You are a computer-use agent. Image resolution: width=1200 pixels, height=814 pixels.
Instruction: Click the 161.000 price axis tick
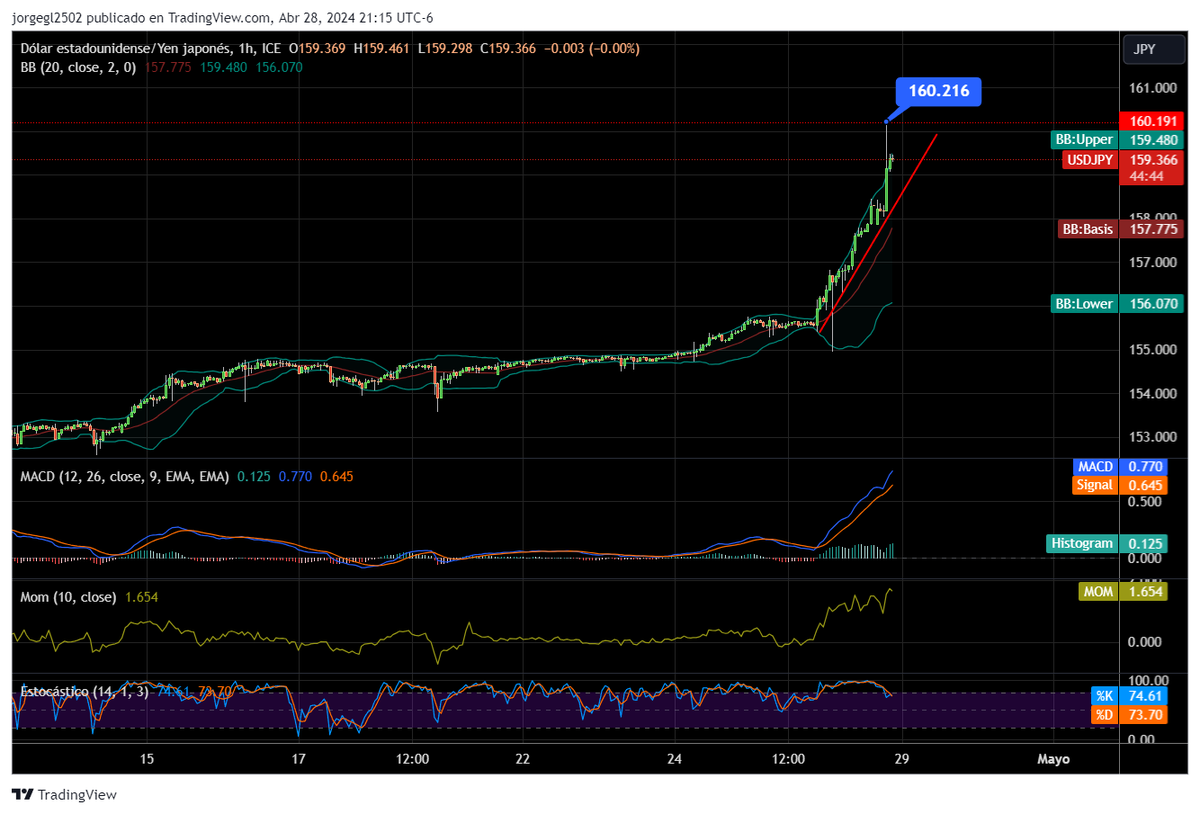pos(1153,88)
